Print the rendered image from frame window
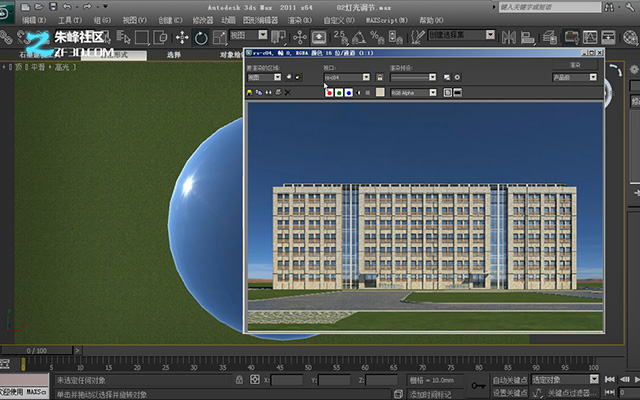 tap(278, 93)
